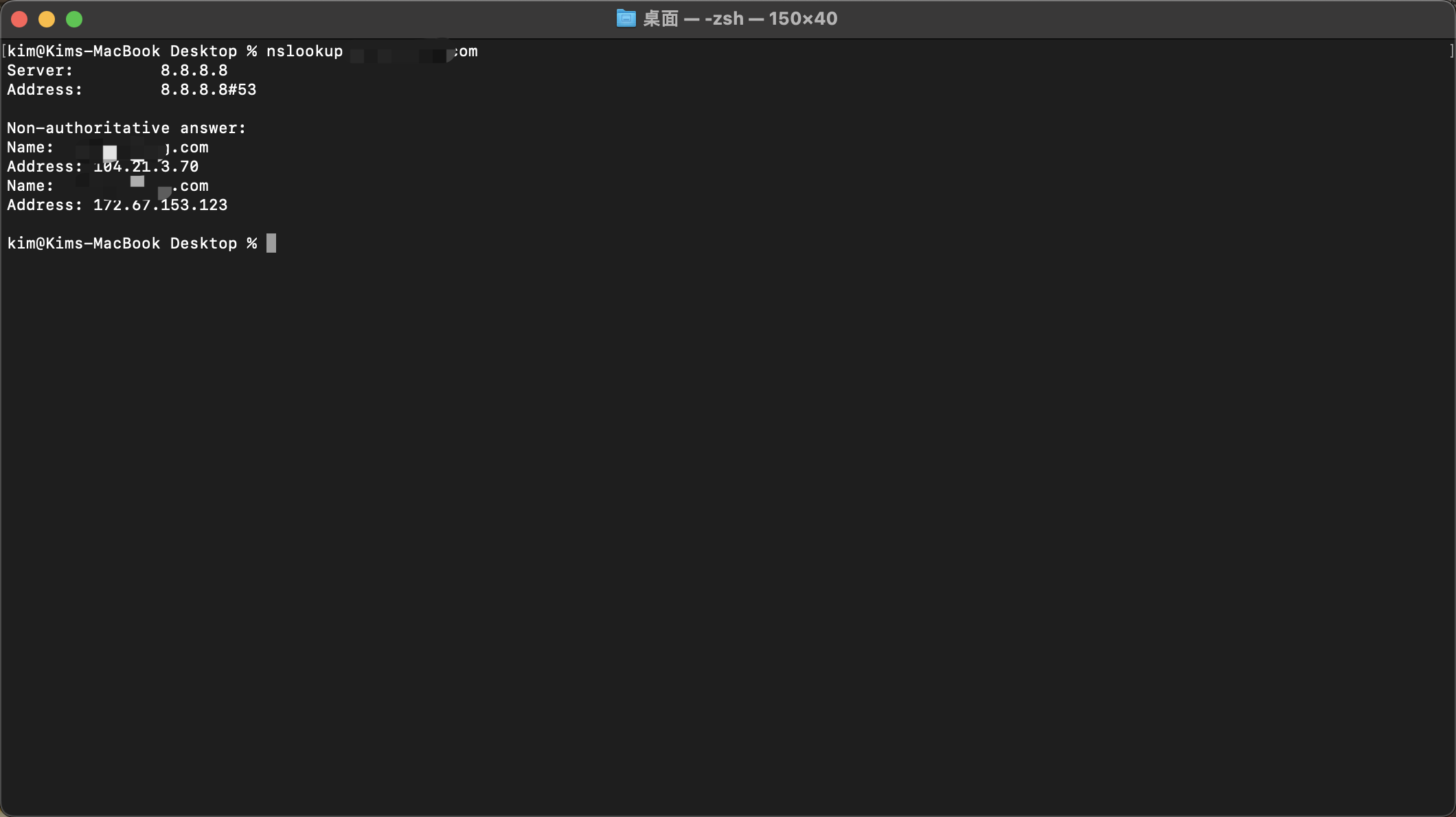Image resolution: width=1456 pixels, height=817 pixels.
Task: Click the second 'Name:' label
Action: point(30,186)
